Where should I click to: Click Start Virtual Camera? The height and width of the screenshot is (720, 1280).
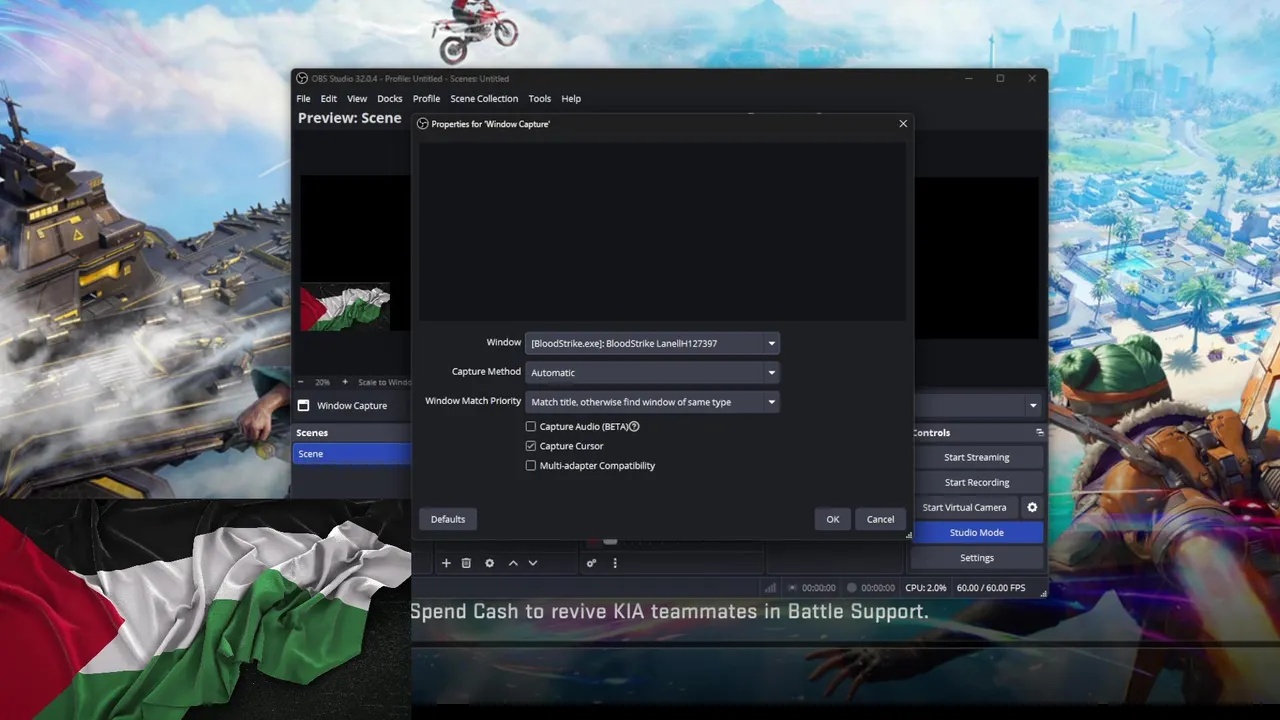pyautogui.click(x=964, y=507)
